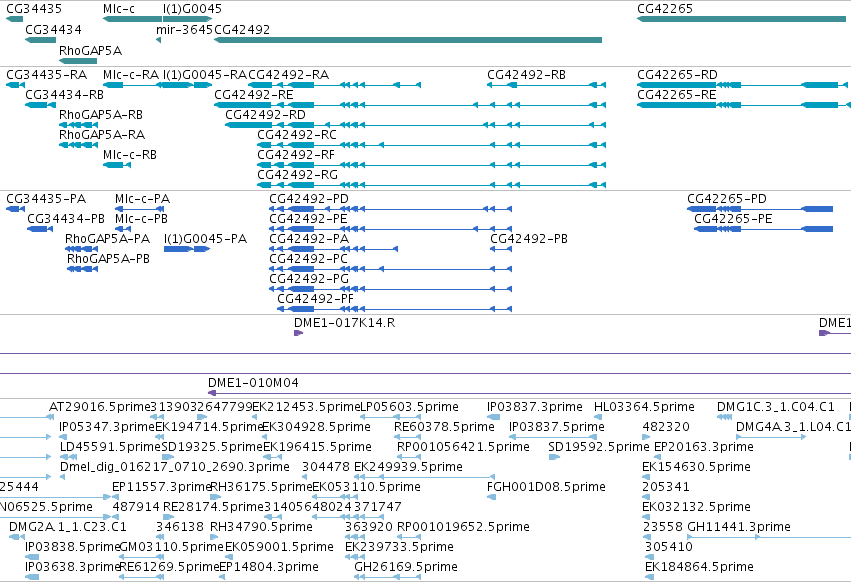Open transcript CG42492-RE label
The height and width of the screenshot is (582, 851).
253,94
